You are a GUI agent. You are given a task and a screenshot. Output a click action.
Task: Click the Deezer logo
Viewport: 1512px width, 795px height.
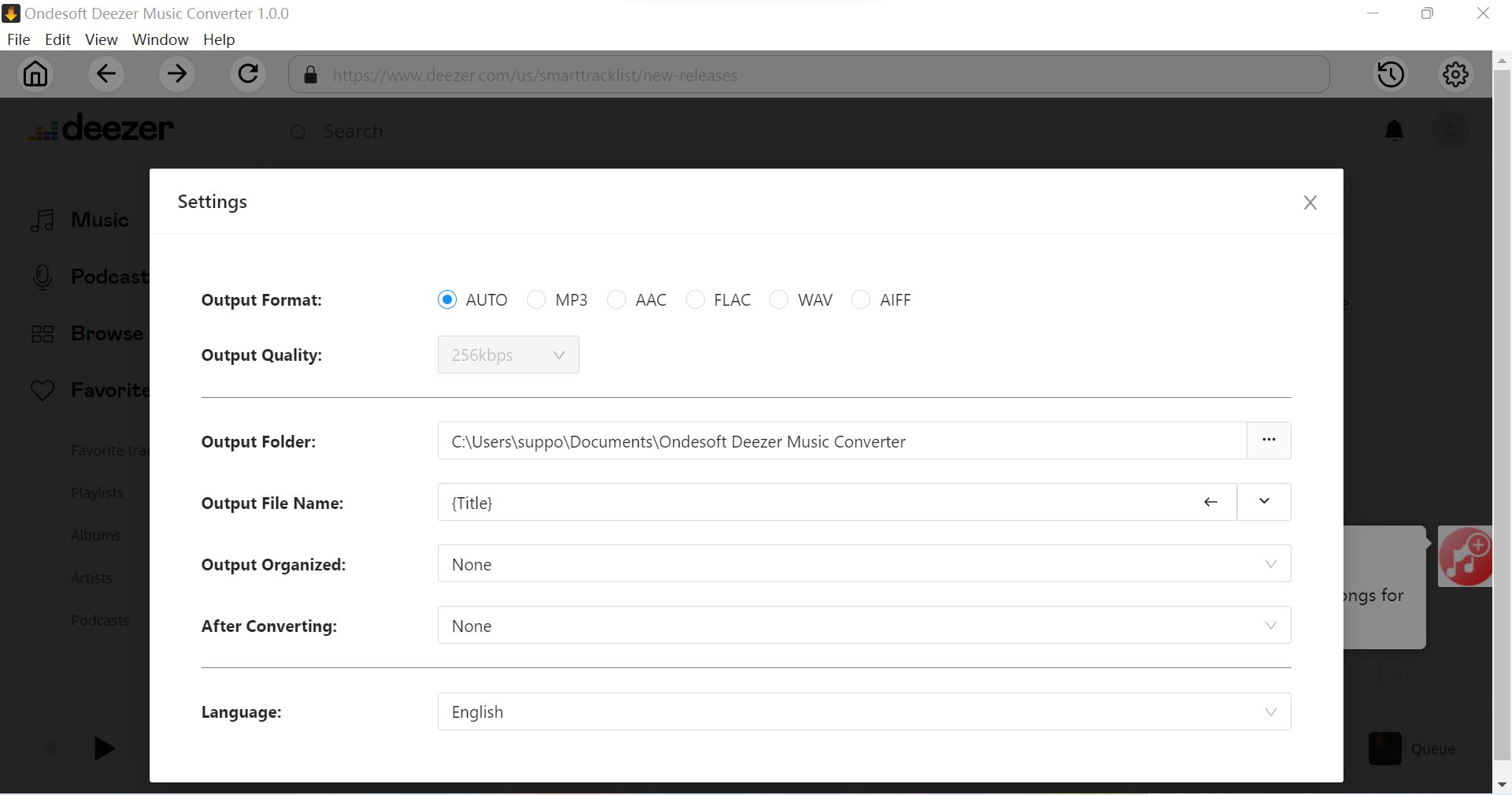(x=102, y=128)
